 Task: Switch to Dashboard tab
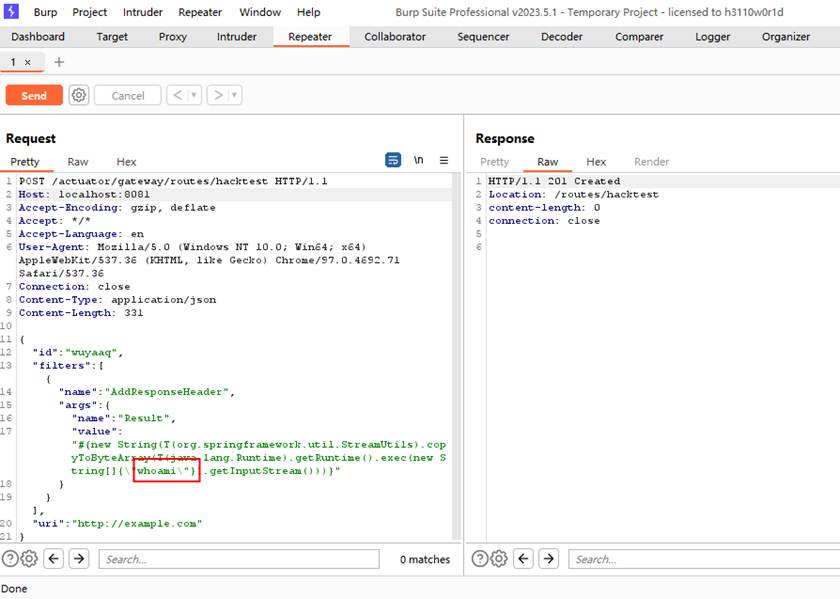point(38,36)
